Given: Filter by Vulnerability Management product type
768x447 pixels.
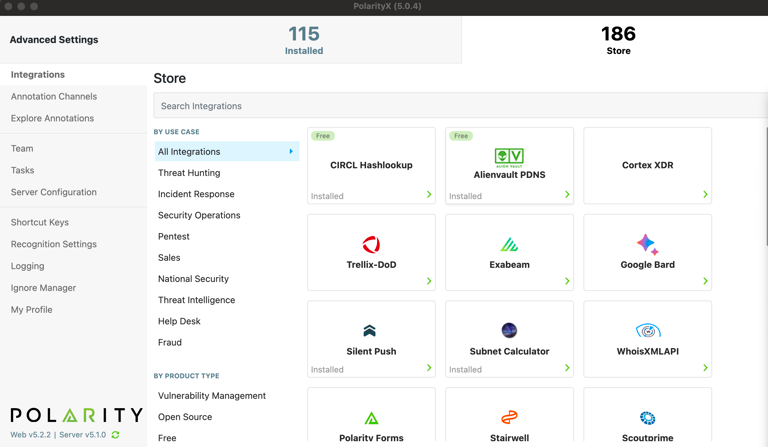Looking at the screenshot, I should click(x=212, y=396).
